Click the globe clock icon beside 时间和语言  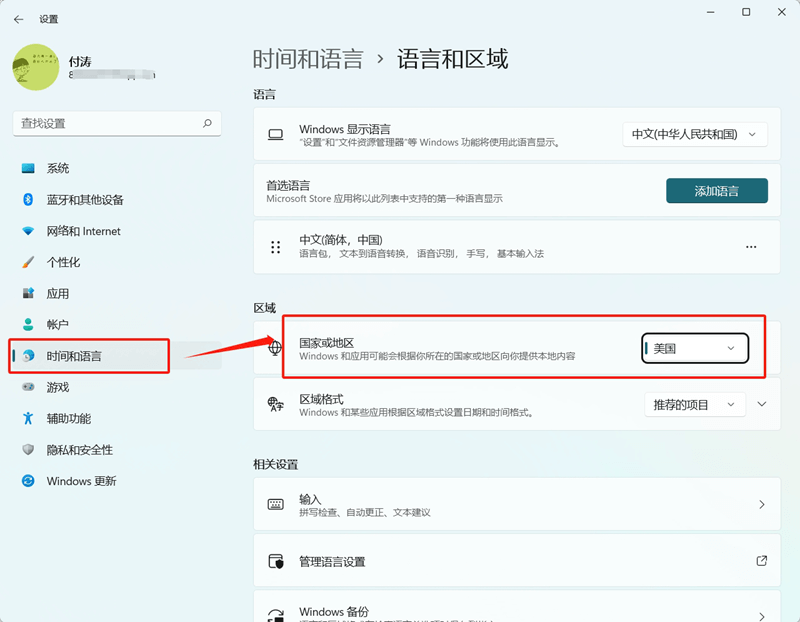[x=28, y=356]
